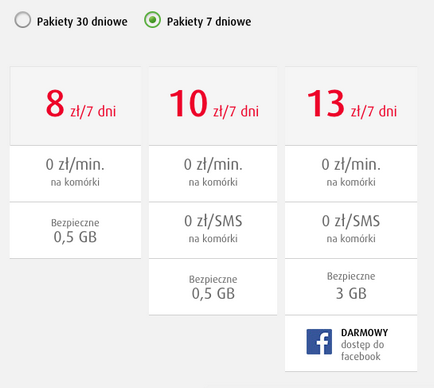
Task: Click Bezpieczne 0,5 GB in 8 zł package
Action: (75, 230)
